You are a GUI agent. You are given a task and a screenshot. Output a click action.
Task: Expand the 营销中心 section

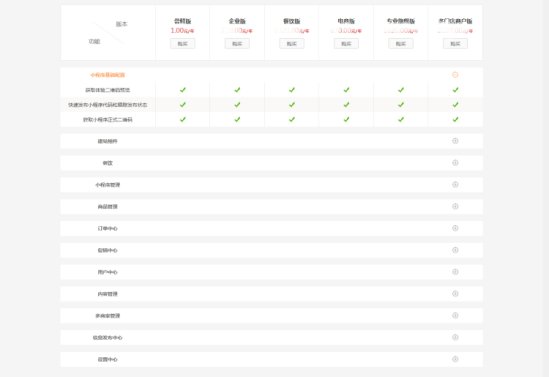(x=455, y=250)
